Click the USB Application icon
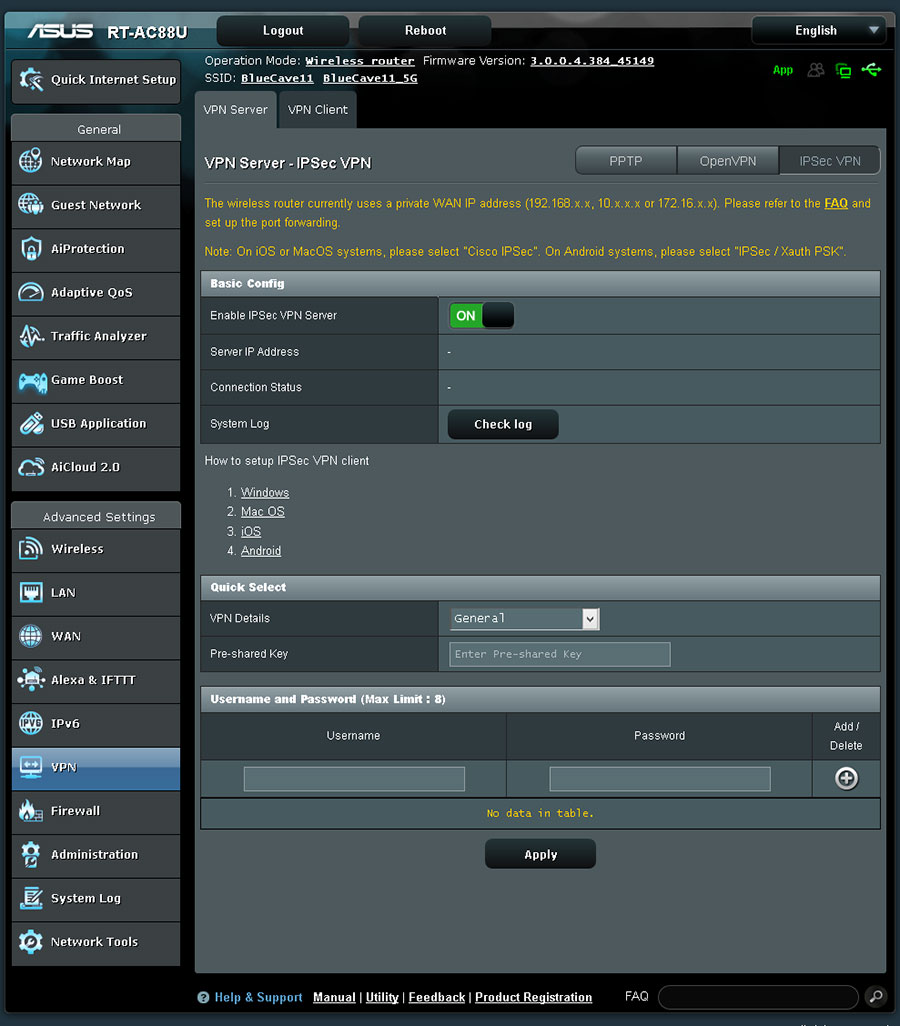The width and height of the screenshot is (900, 1026). (x=31, y=423)
